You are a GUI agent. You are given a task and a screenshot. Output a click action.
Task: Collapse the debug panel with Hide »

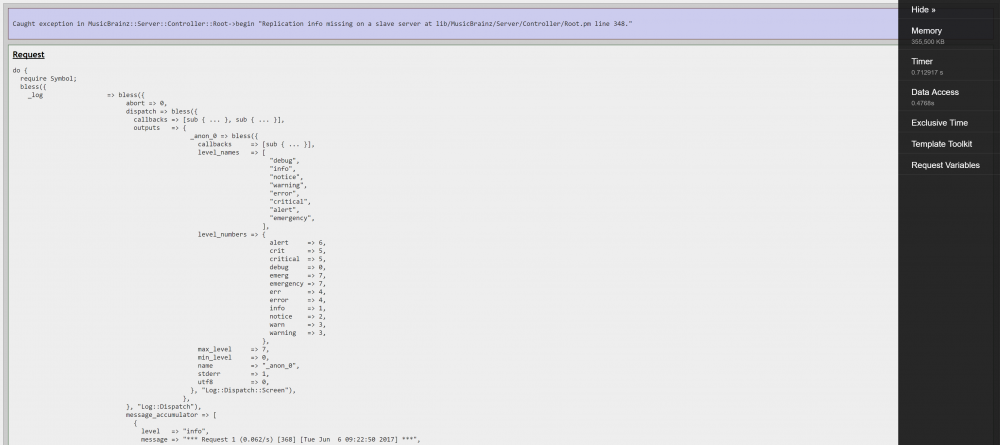[923, 10]
